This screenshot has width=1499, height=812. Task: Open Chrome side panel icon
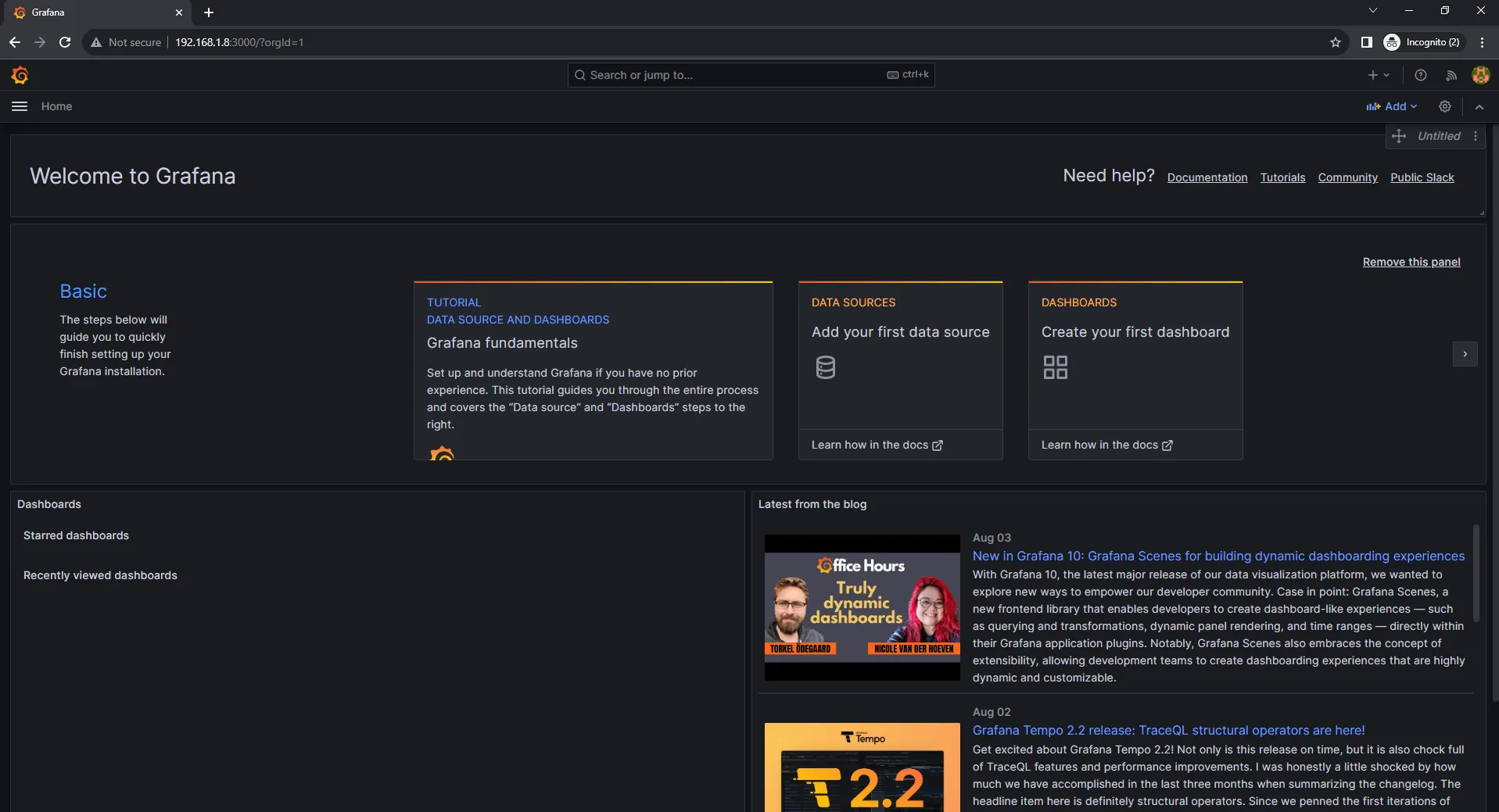pyautogui.click(x=1366, y=42)
